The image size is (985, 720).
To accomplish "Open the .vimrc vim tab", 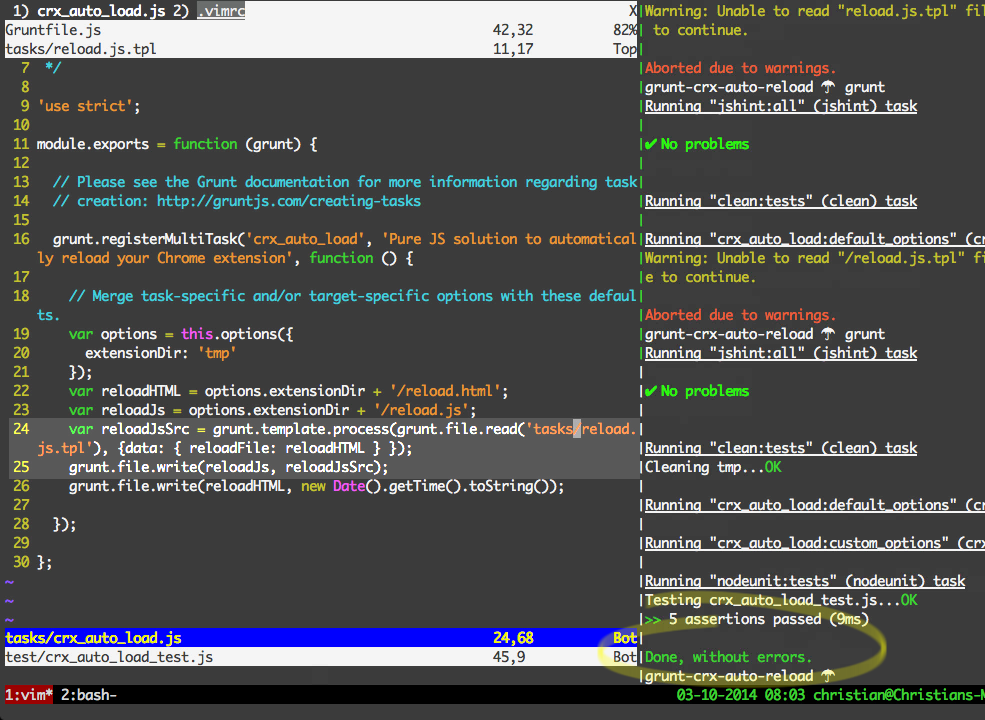I will [x=221, y=11].
